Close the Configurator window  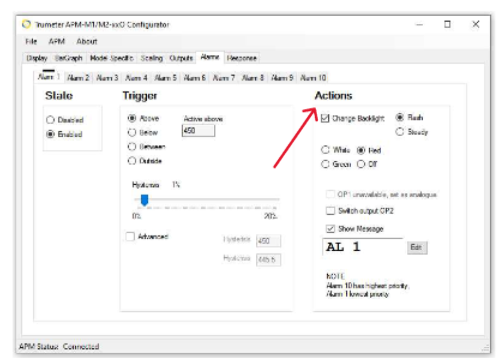(476, 24)
